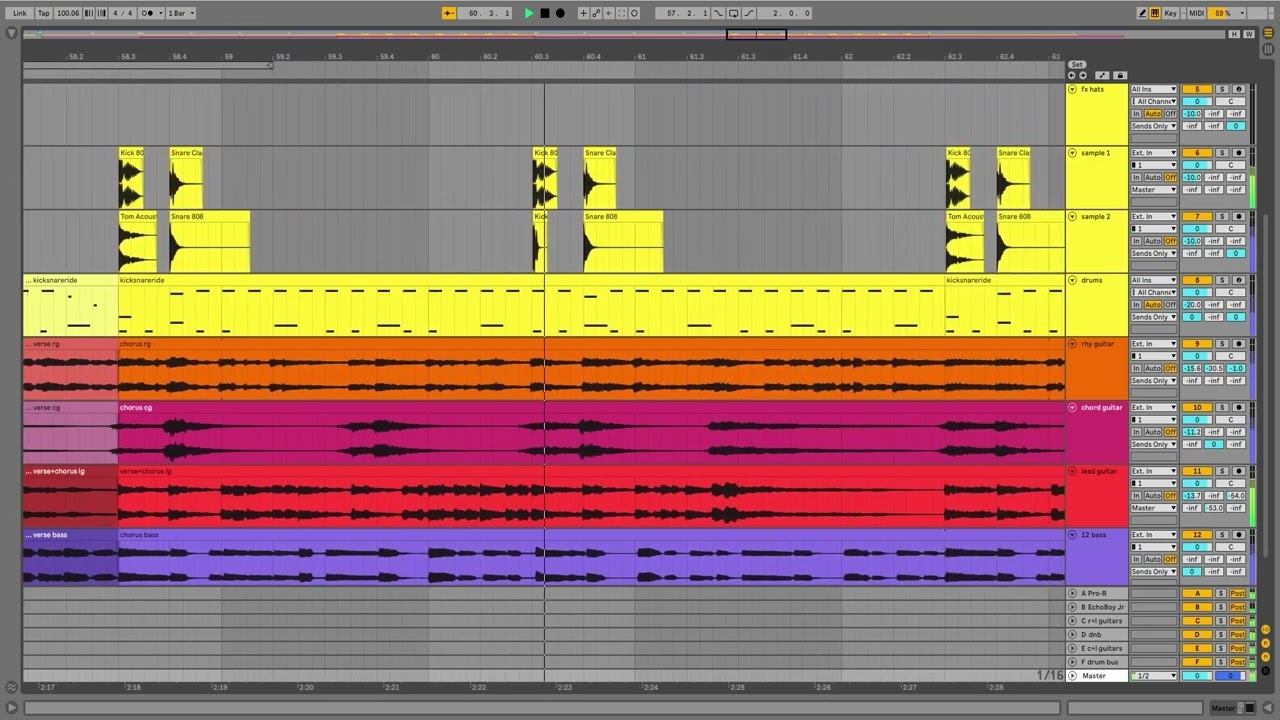Enable Draw Mode pencil icon
The width and height of the screenshot is (1280, 720).
click(x=1142, y=13)
